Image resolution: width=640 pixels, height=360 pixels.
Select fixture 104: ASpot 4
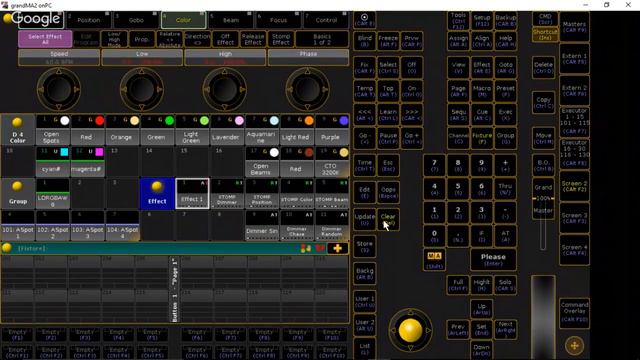tap(122, 225)
